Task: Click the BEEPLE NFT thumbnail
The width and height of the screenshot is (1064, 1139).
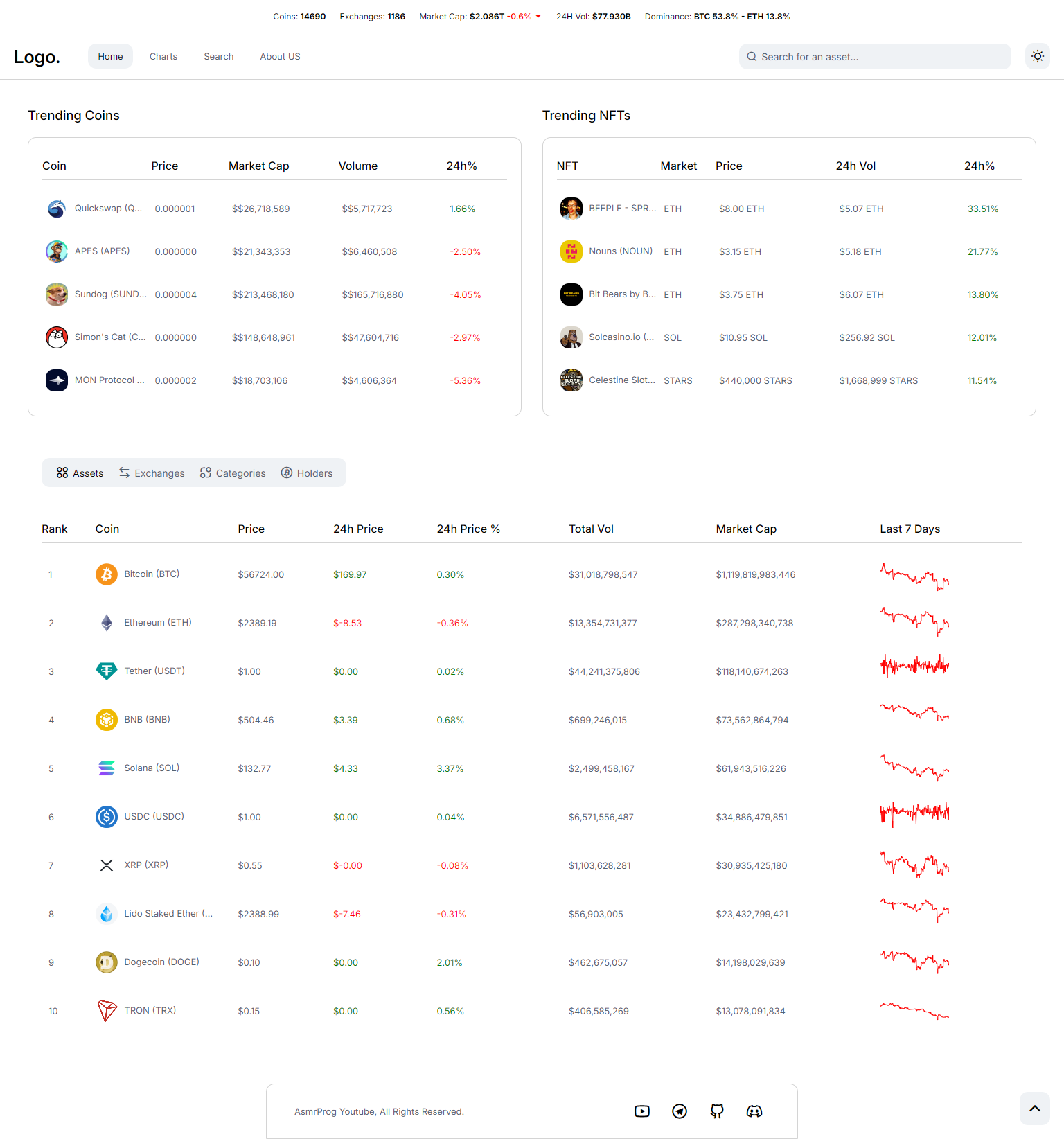Action: pos(571,209)
